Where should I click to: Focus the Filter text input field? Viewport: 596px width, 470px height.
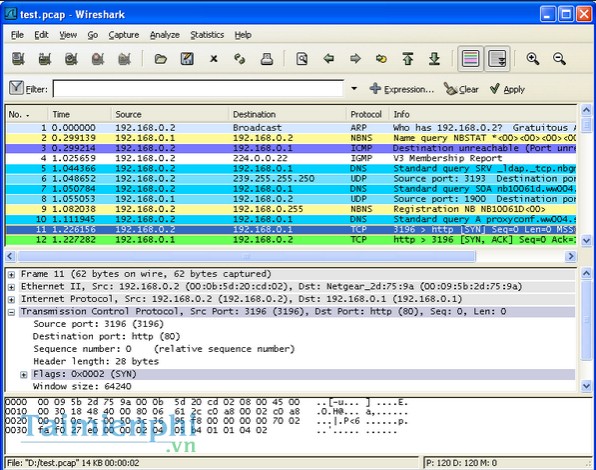[x=198, y=89]
